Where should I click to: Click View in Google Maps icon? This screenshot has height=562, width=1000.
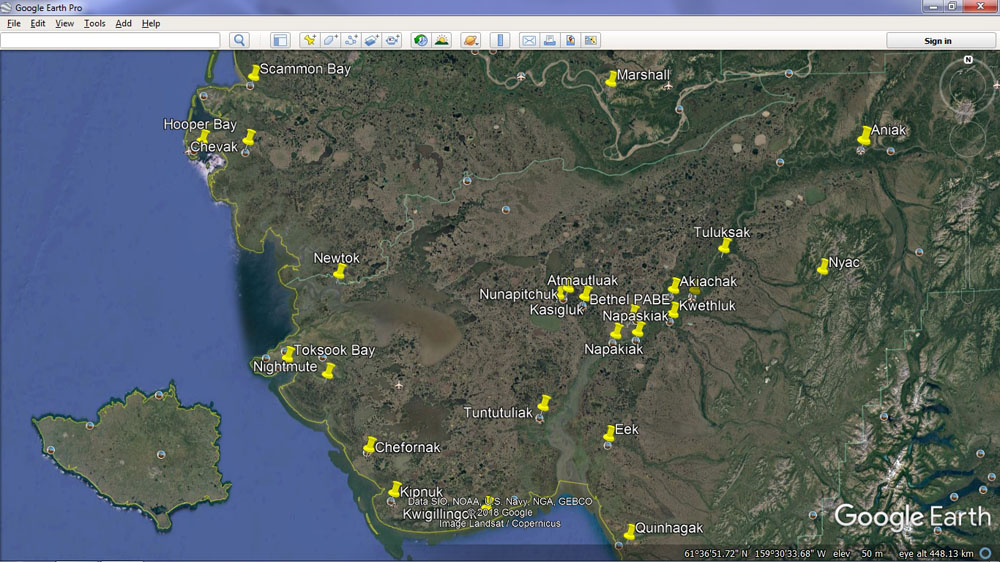tap(591, 40)
